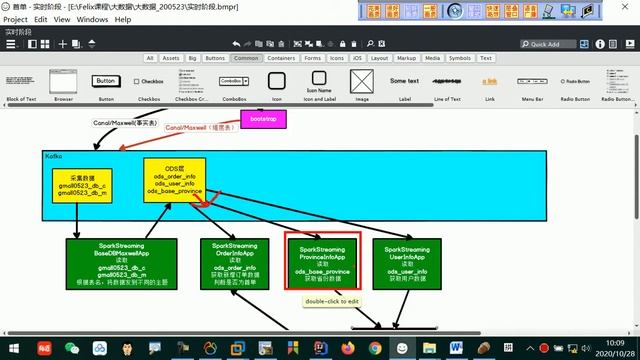The image size is (640, 360).
Task: Select the All library tab
Action: click(x=150, y=58)
